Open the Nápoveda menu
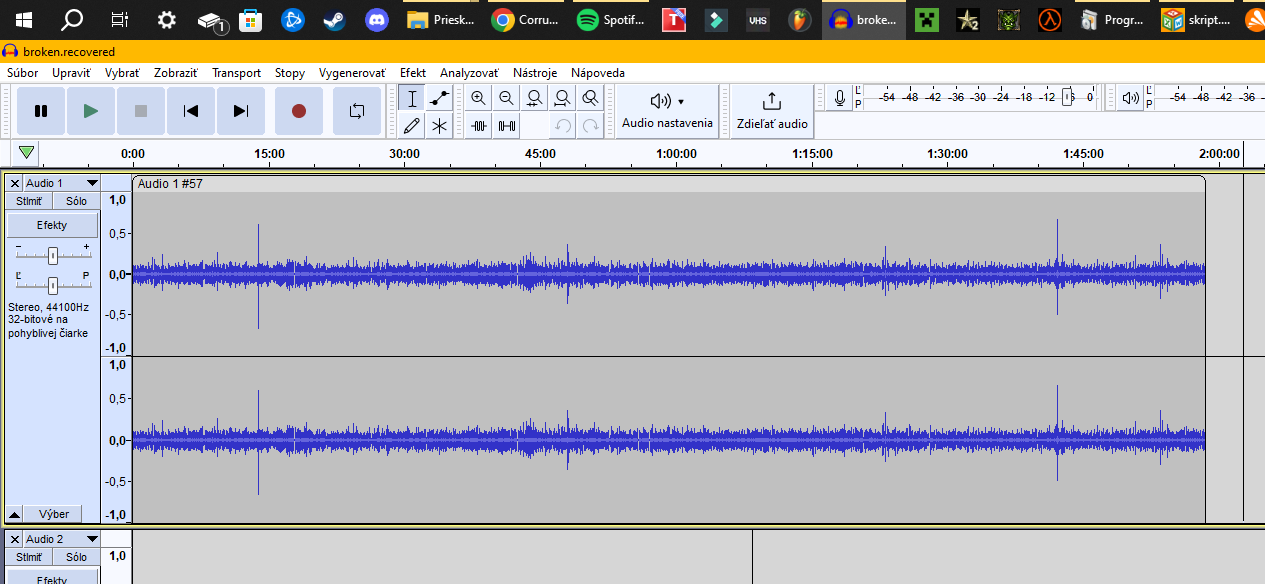Screen dimensions: 1265x584 click(598, 73)
